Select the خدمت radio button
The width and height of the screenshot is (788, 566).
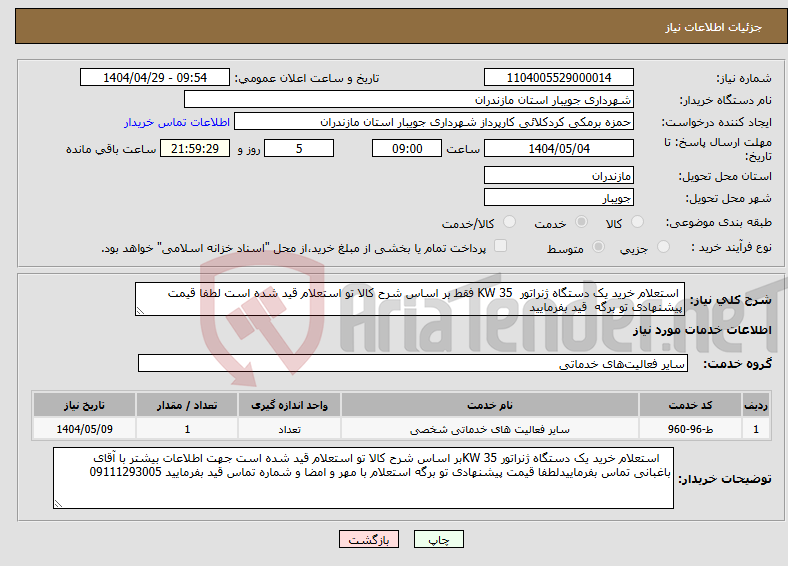[581, 222]
